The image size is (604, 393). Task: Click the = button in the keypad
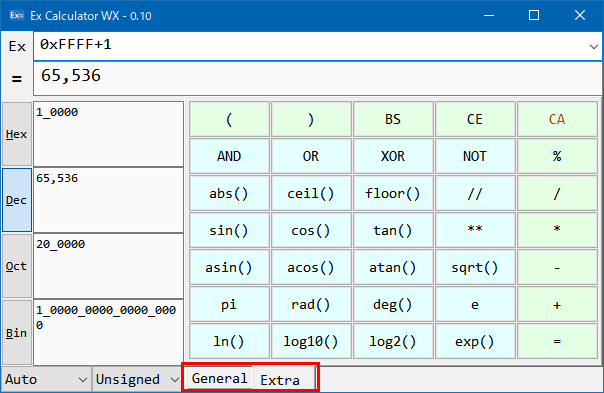click(557, 341)
